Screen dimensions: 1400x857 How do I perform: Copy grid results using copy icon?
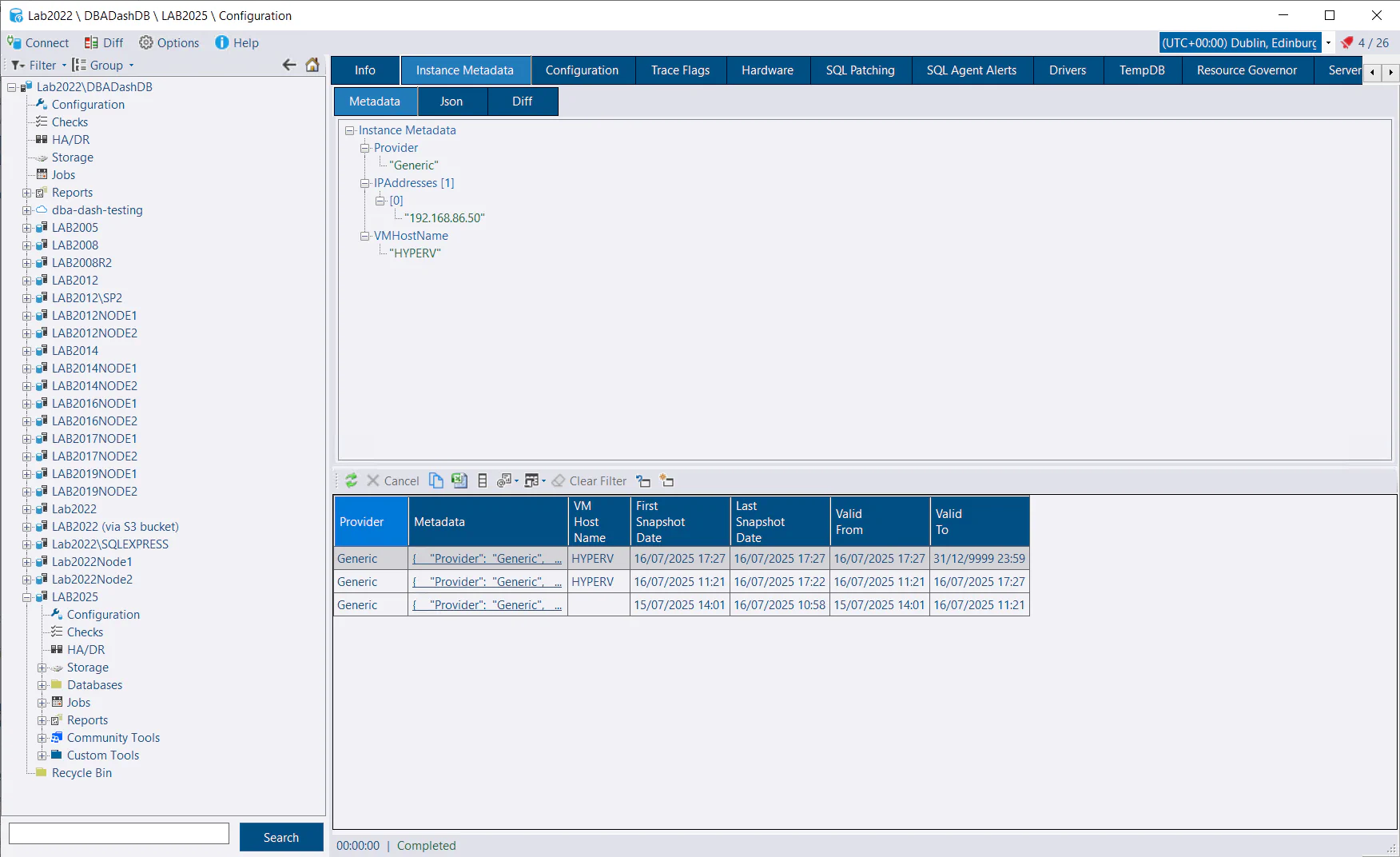(436, 480)
